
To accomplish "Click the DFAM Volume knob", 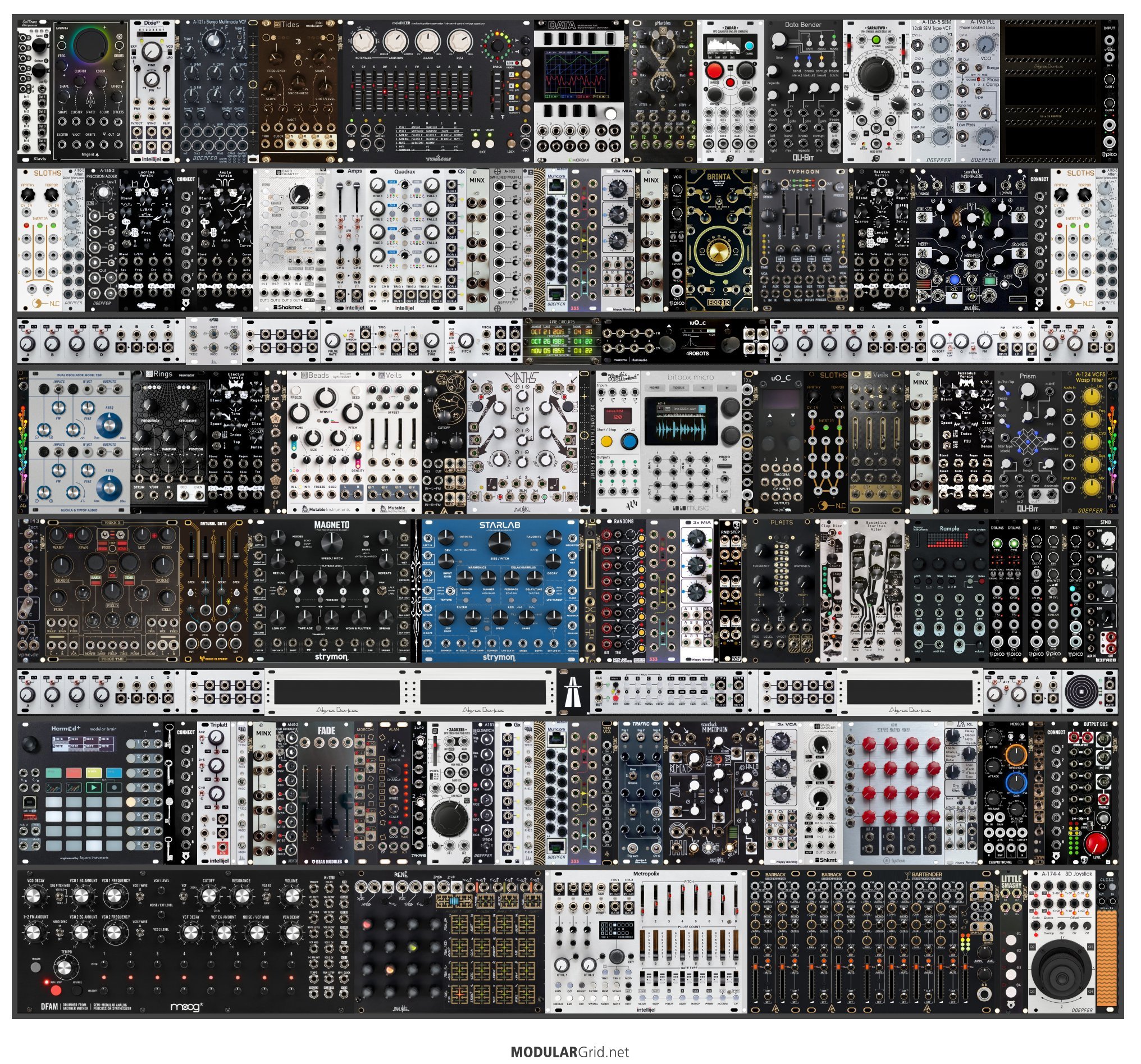I will [291, 897].
